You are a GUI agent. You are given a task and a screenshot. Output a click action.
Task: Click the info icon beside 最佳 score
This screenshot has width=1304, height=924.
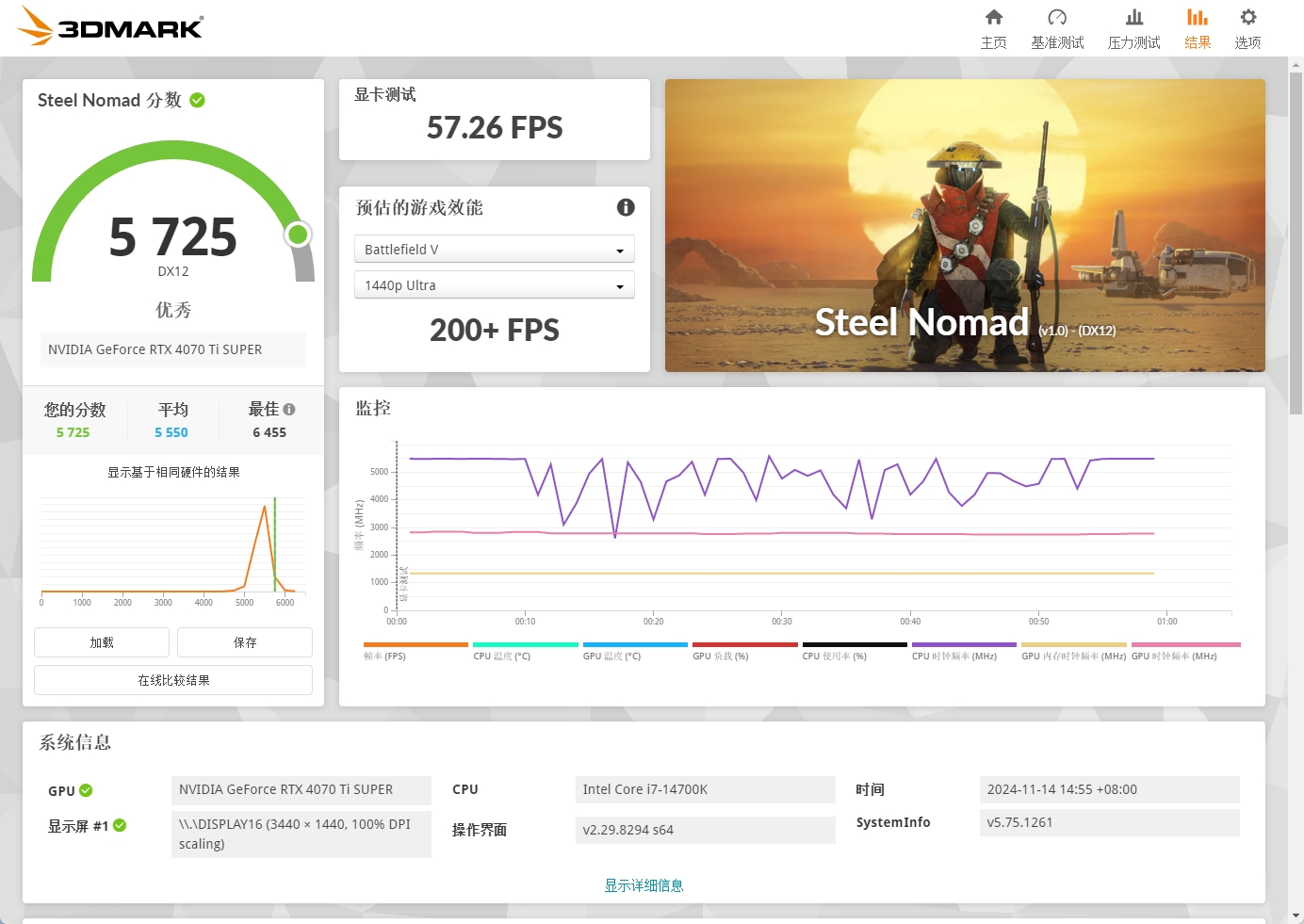(289, 410)
